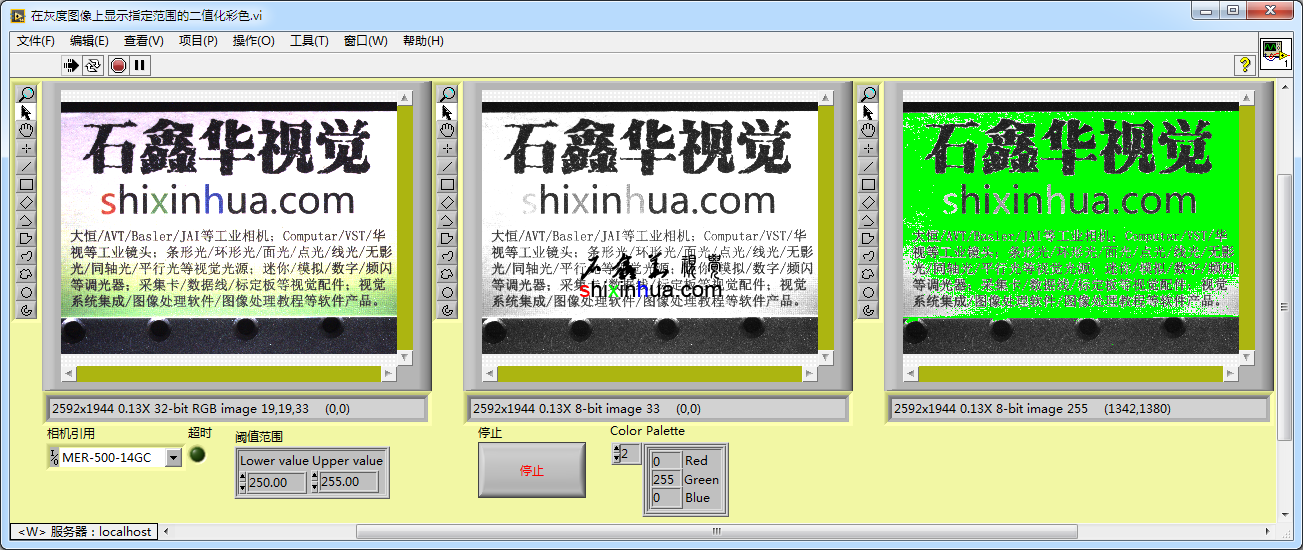This screenshot has height=550, width=1303.
Task: Click the Lower value field showing 250.00
Action: tap(277, 482)
